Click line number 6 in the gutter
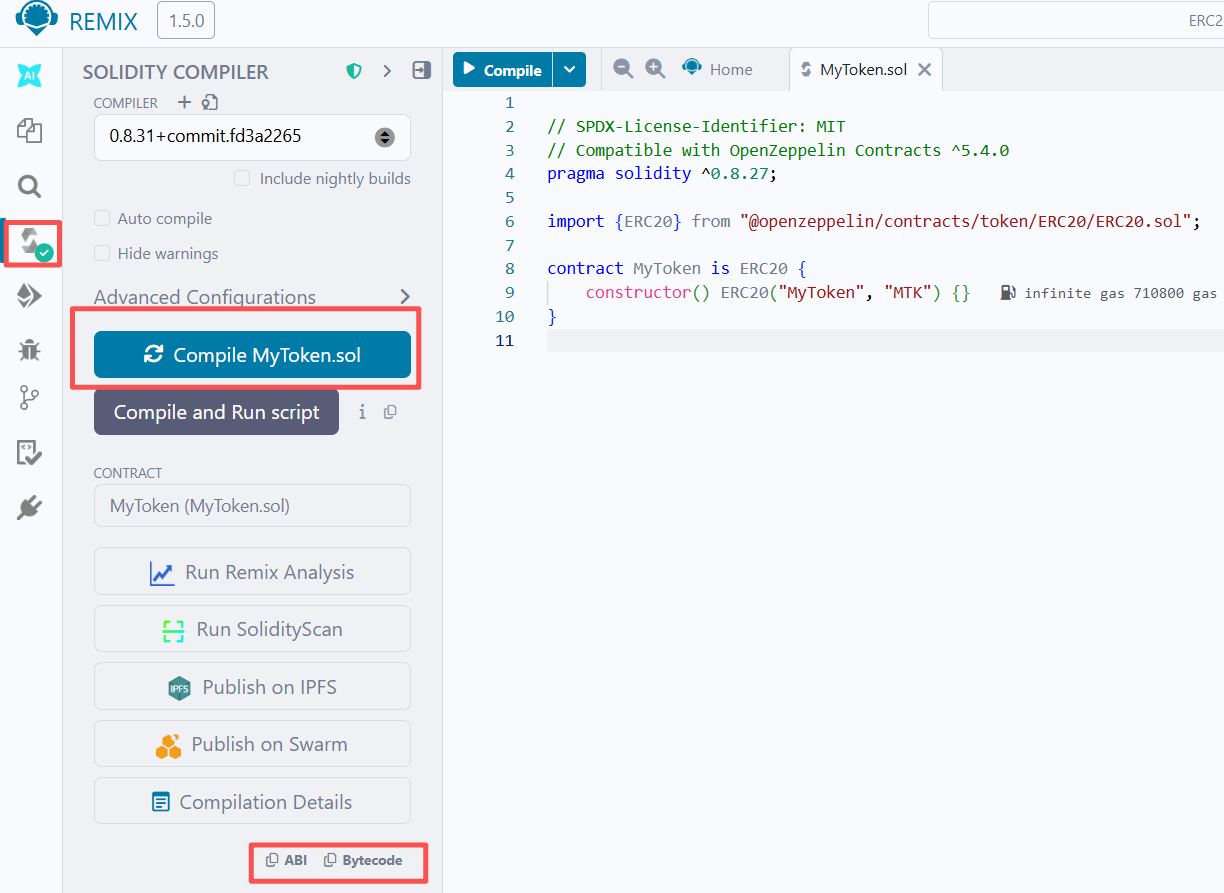Viewport: 1224px width, 893px height. point(510,221)
